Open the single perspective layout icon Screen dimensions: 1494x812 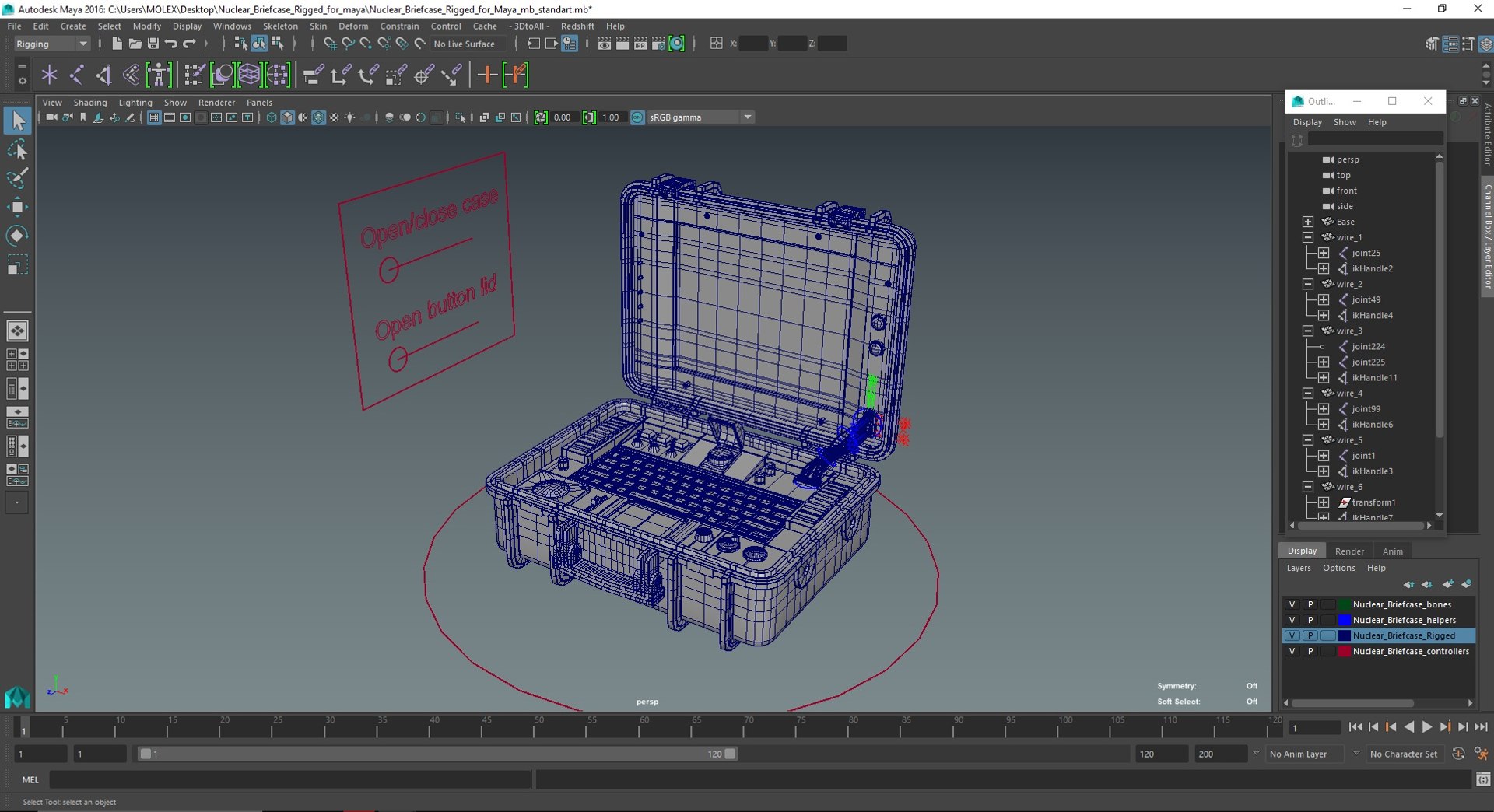pos(17,331)
